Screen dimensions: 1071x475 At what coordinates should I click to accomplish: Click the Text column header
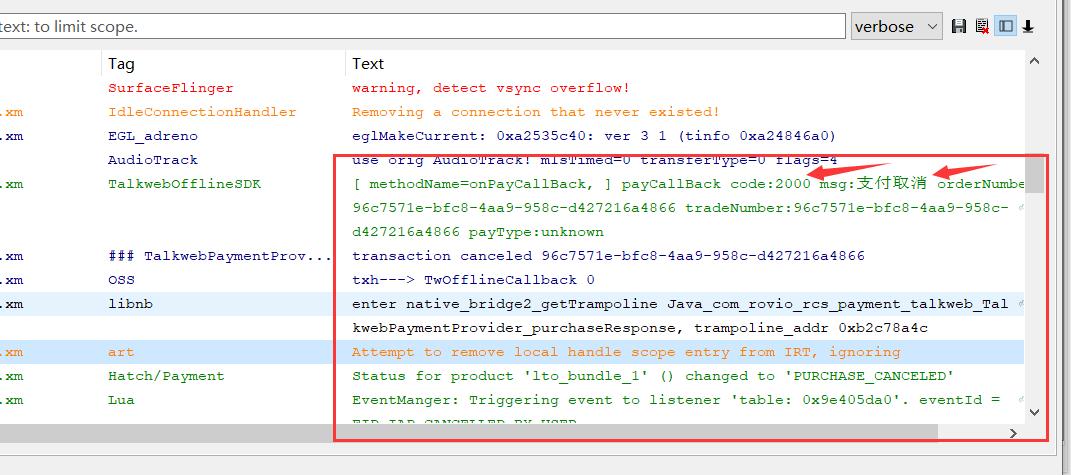pyautogui.click(x=368, y=64)
